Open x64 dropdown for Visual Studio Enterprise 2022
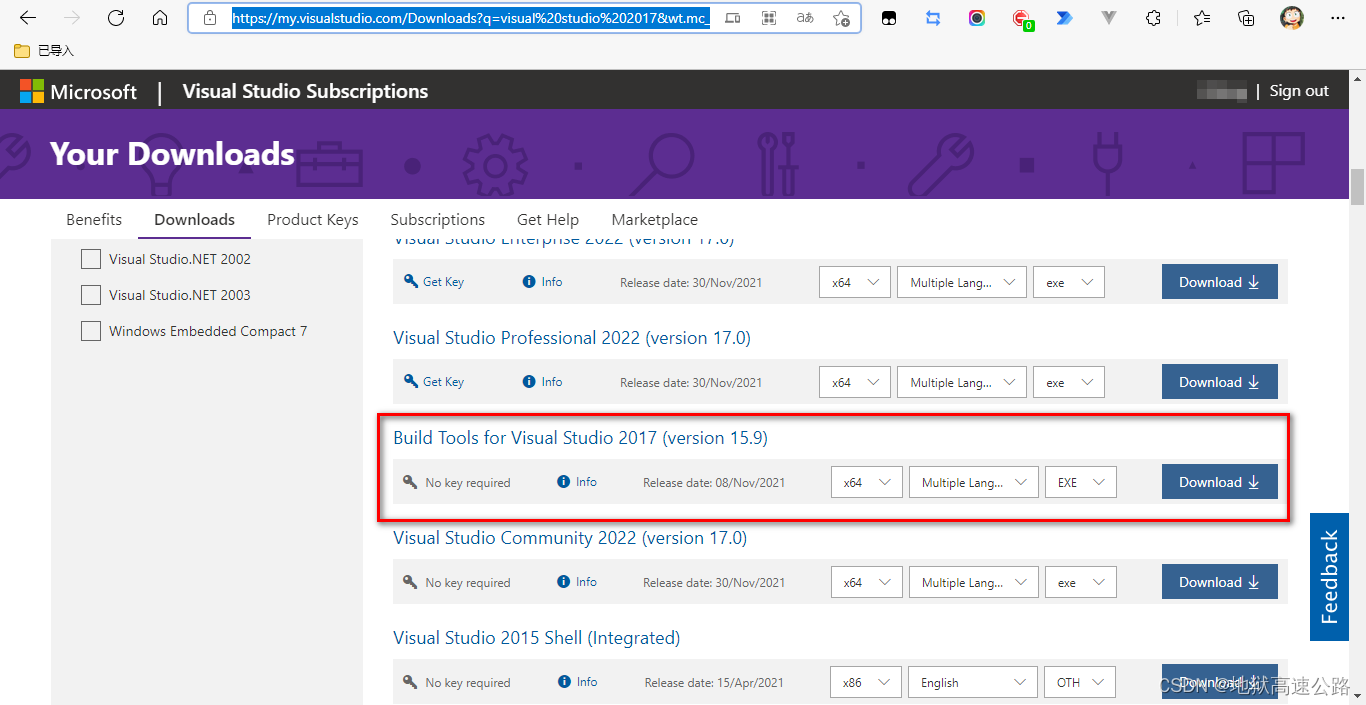 point(854,282)
